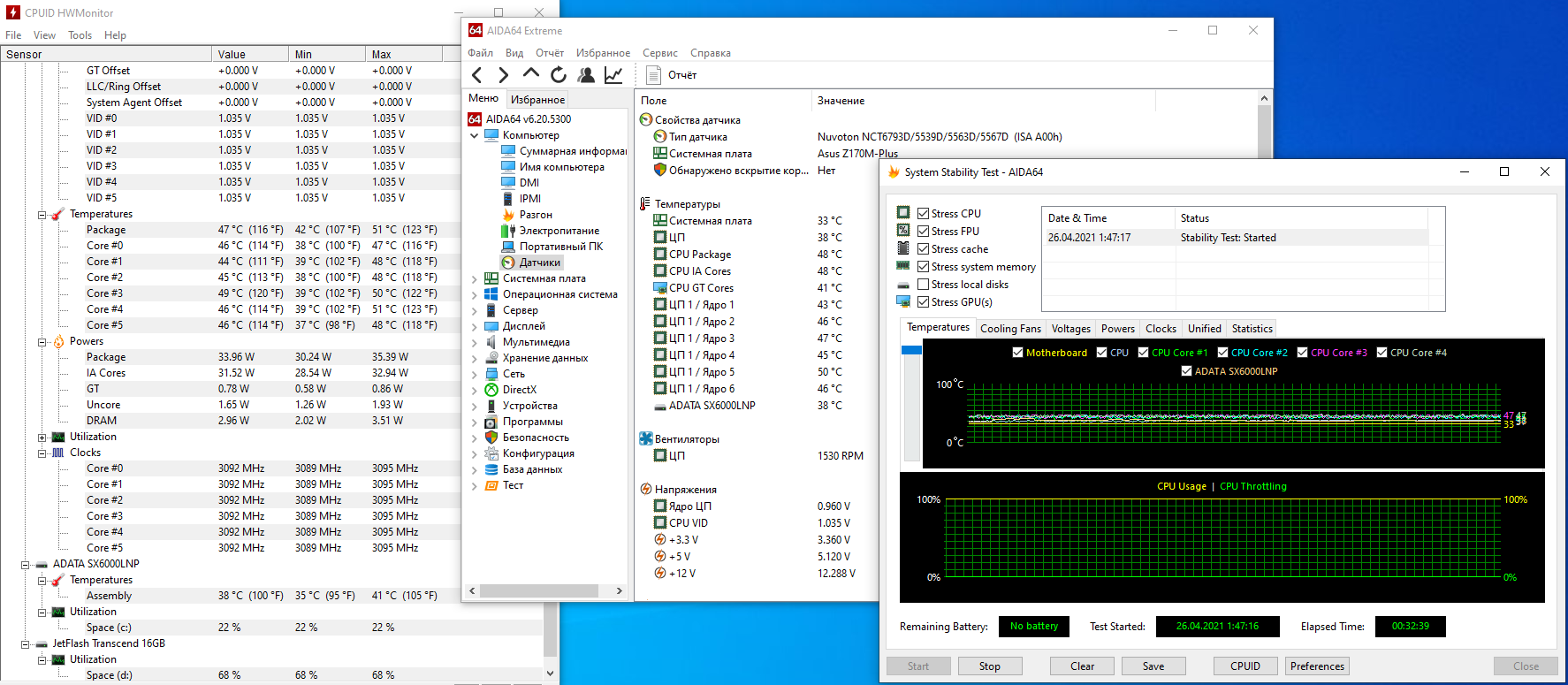Image resolution: width=1568 pixels, height=685 pixels.
Task: Click the AIDA64 forward navigation arrow
Action: [x=504, y=75]
